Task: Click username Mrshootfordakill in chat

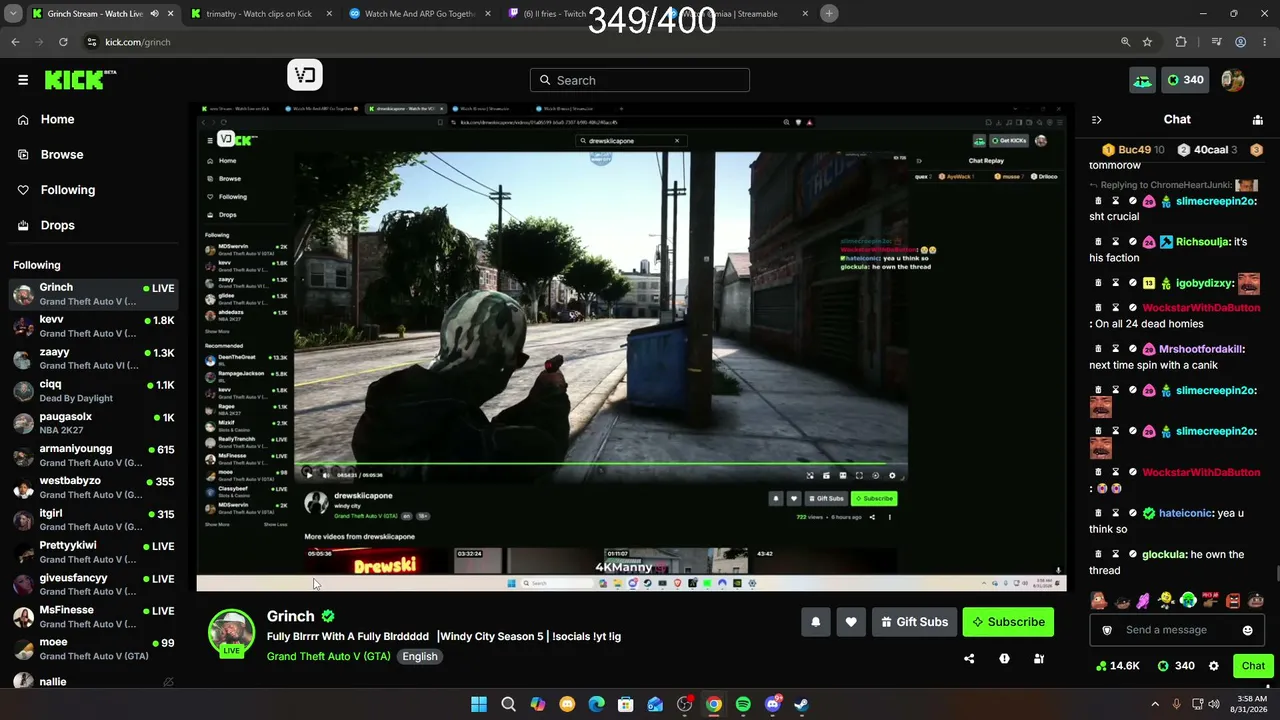Action: 1201,349
